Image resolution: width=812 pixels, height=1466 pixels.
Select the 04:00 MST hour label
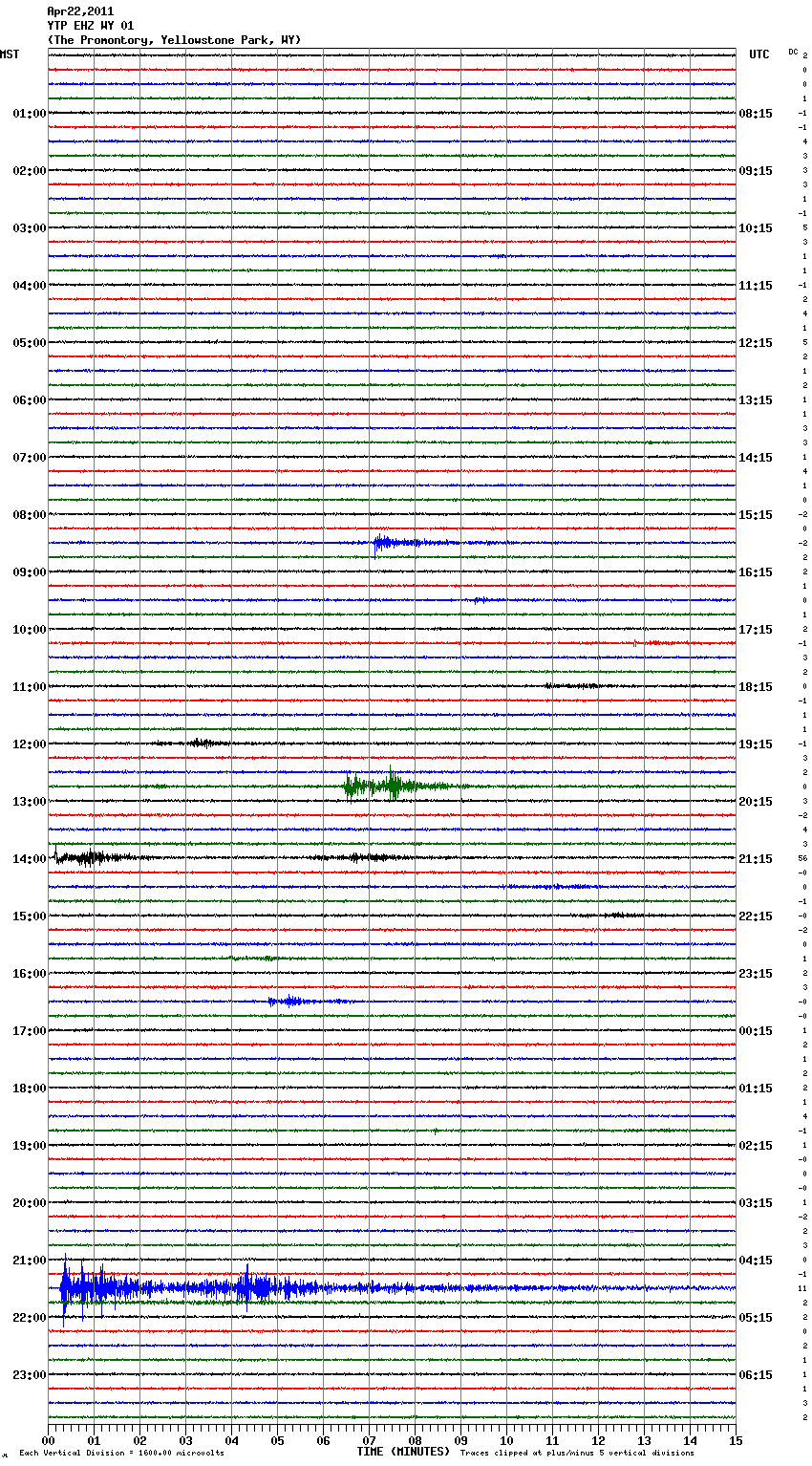(30, 286)
